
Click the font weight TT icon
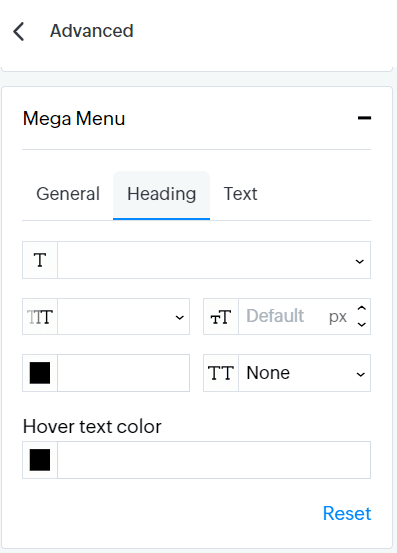pos(40,317)
